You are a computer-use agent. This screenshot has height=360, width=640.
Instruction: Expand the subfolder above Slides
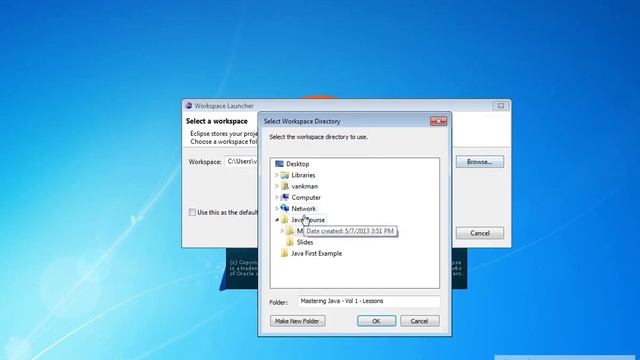pos(282,231)
